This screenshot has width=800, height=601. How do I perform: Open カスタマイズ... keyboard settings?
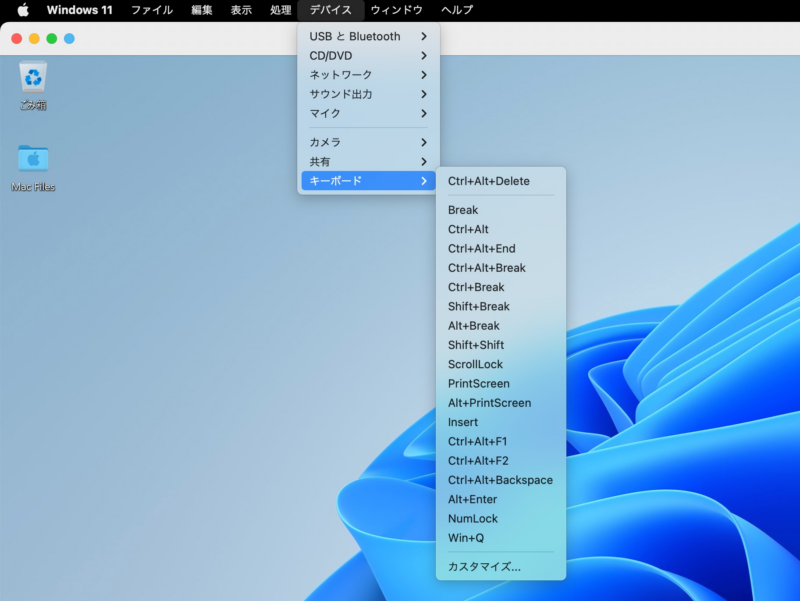pyautogui.click(x=501, y=567)
